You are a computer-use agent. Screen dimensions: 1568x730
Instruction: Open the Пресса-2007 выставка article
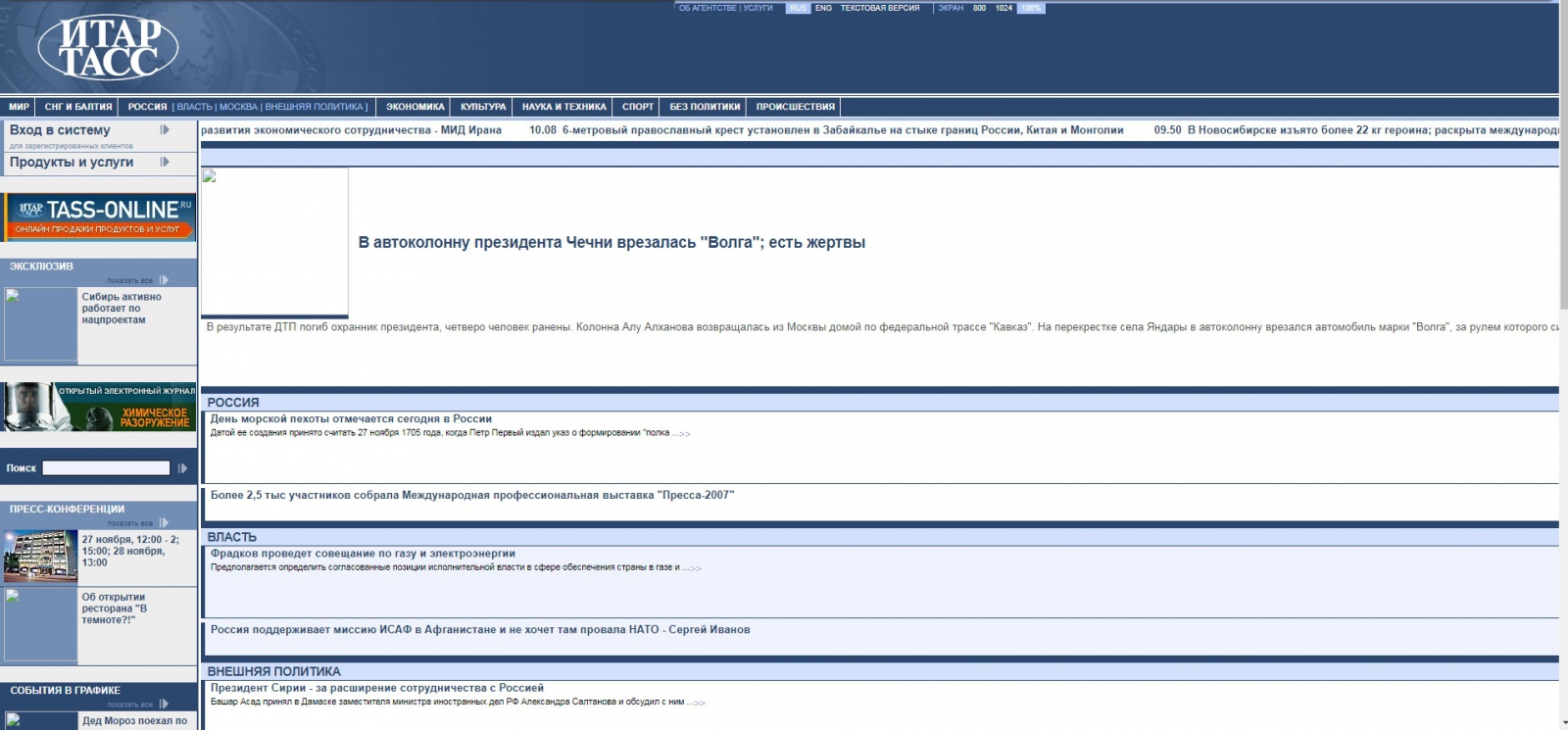coord(472,495)
